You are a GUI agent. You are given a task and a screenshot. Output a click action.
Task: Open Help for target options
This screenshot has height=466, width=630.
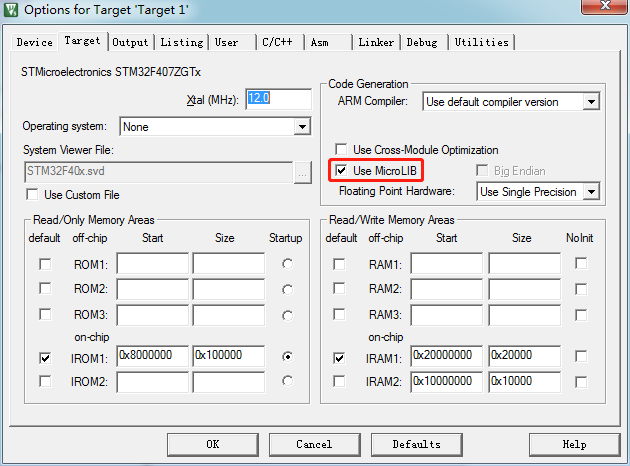575,444
